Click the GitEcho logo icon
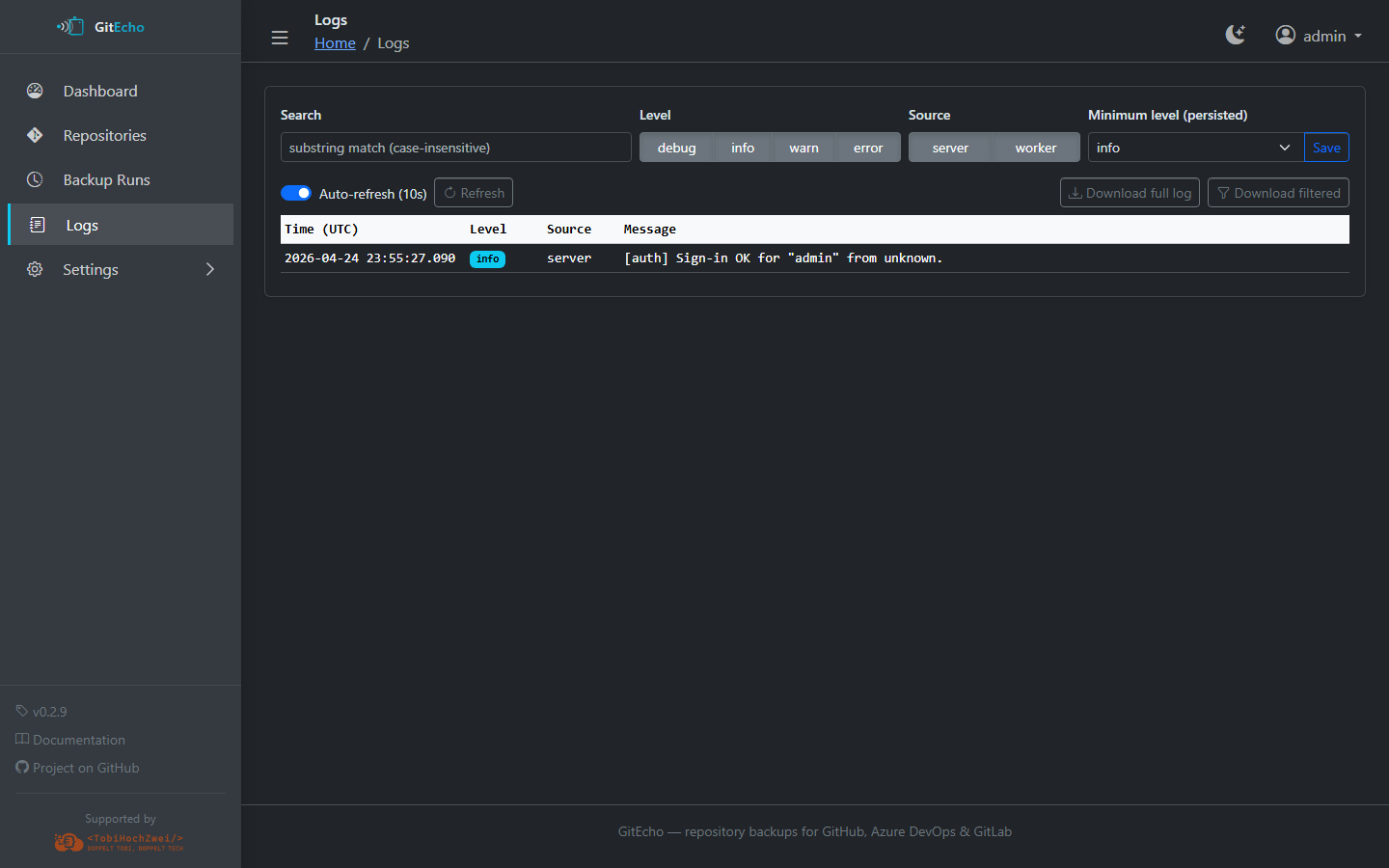 coord(70,27)
